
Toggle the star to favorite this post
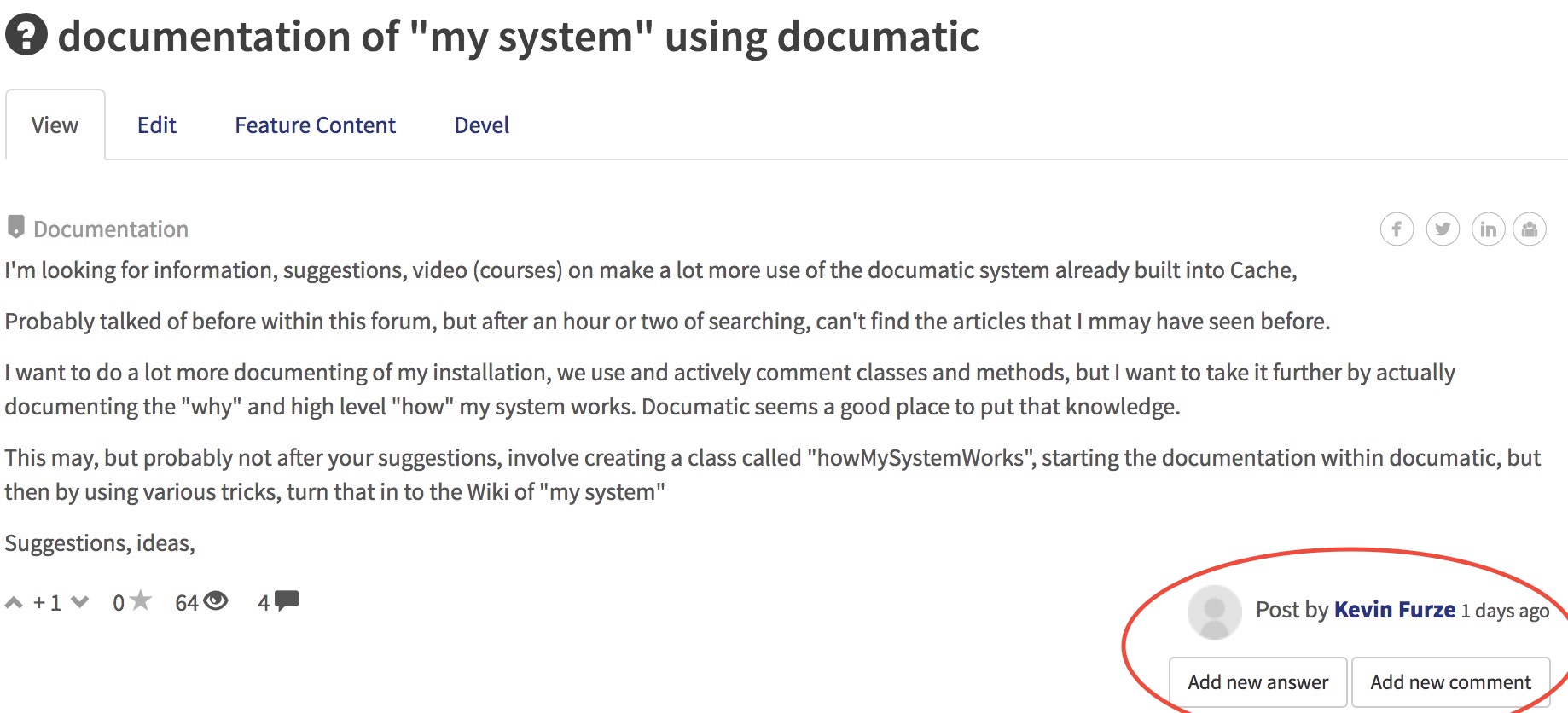point(141,601)
